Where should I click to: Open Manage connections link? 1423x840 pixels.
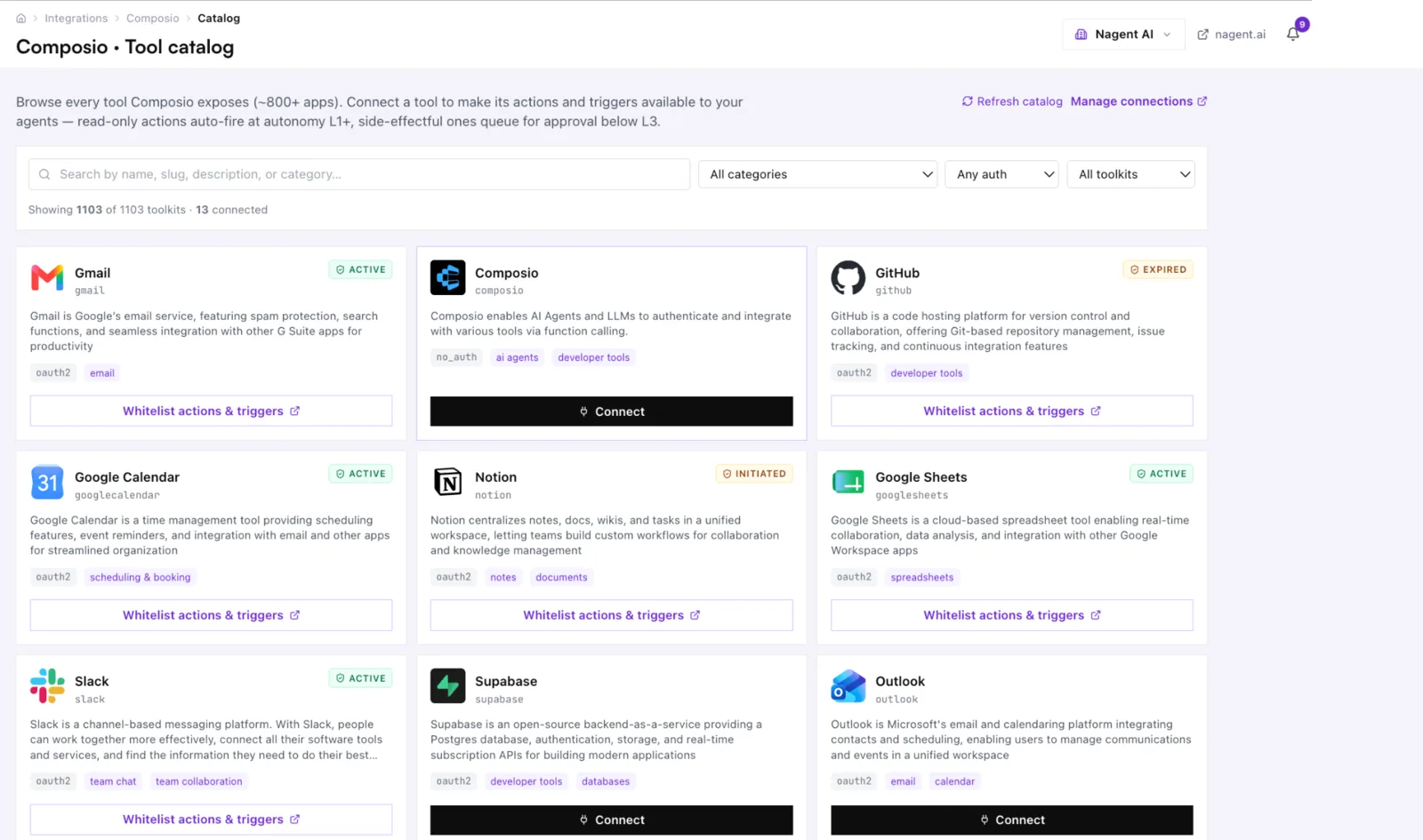(1138, 101)
